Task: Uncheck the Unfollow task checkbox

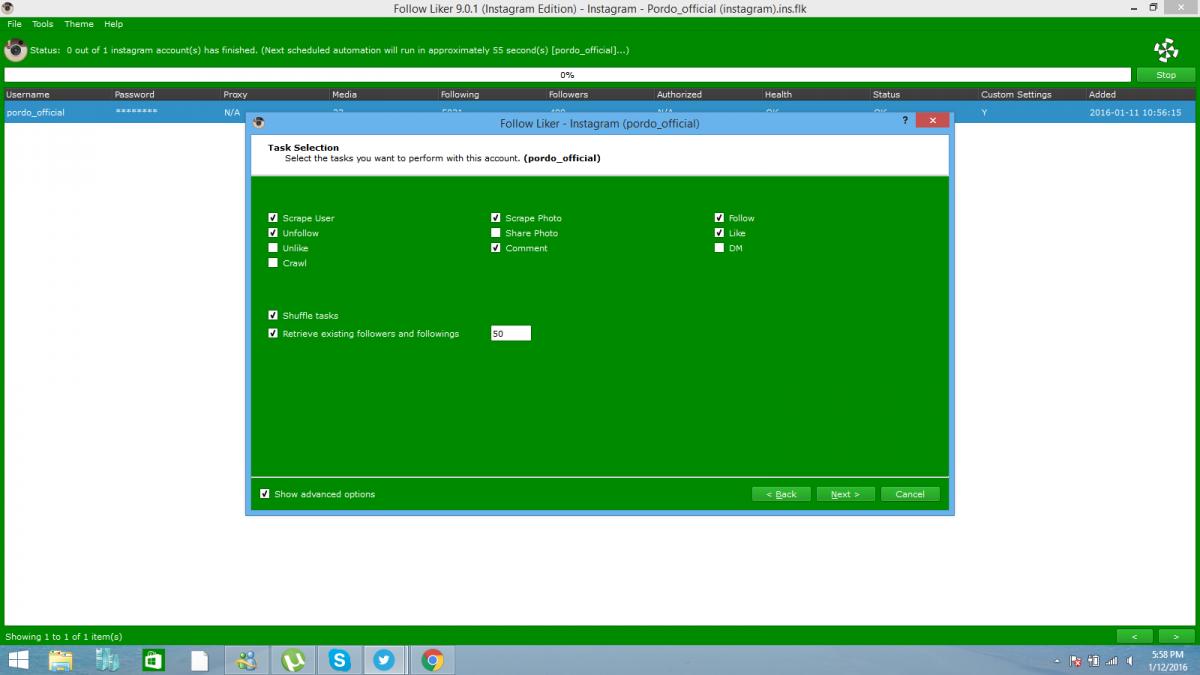Action: pyautogui.click(x=273, y=233)
